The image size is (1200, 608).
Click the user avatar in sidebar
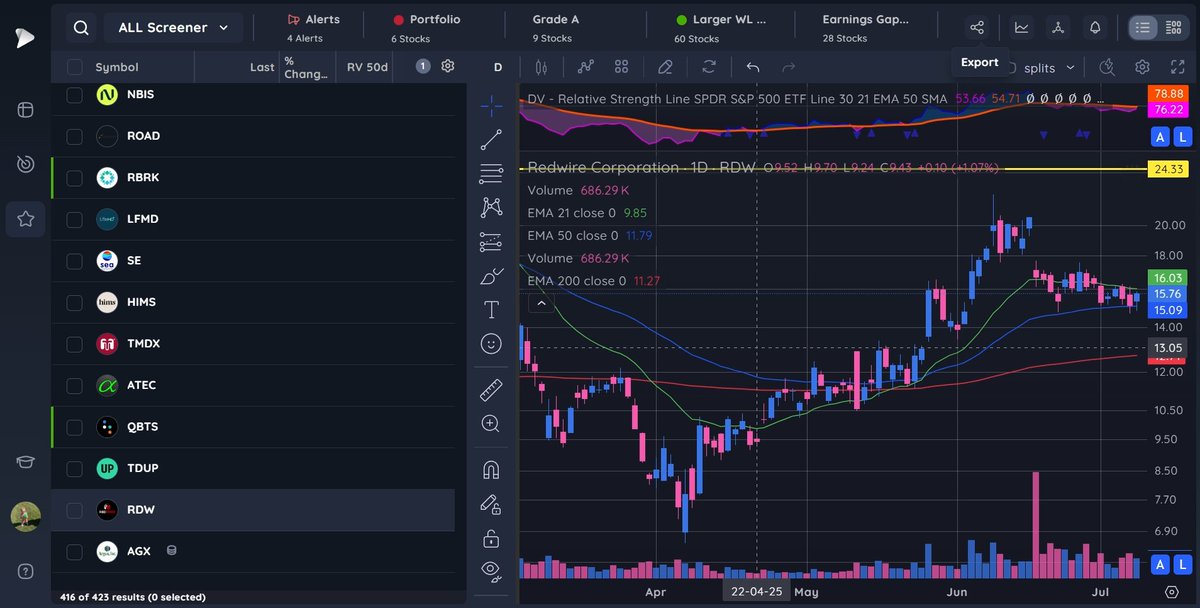(x=25, y=517)
